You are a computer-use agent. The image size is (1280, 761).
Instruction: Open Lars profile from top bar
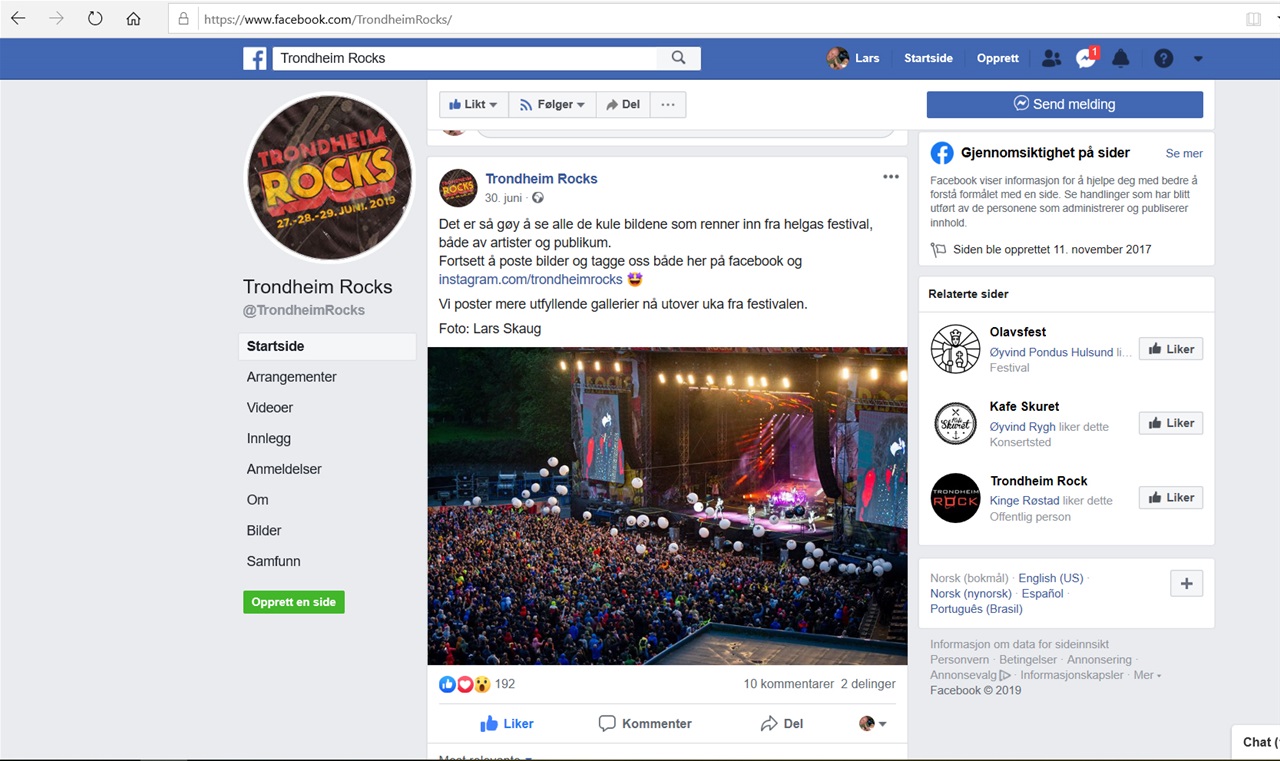853,58
